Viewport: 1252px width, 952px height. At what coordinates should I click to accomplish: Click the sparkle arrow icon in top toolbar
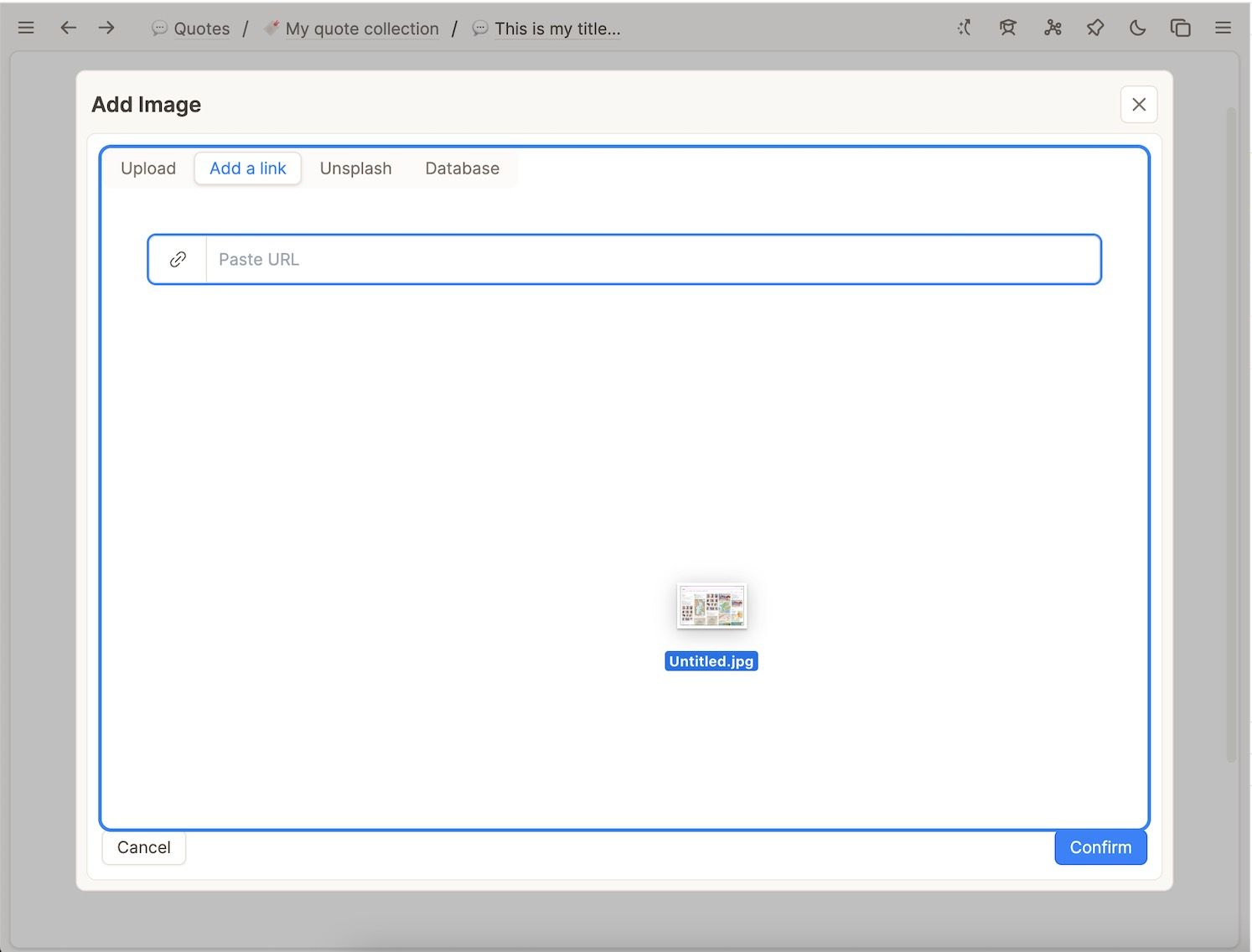(x=964, y=28)
